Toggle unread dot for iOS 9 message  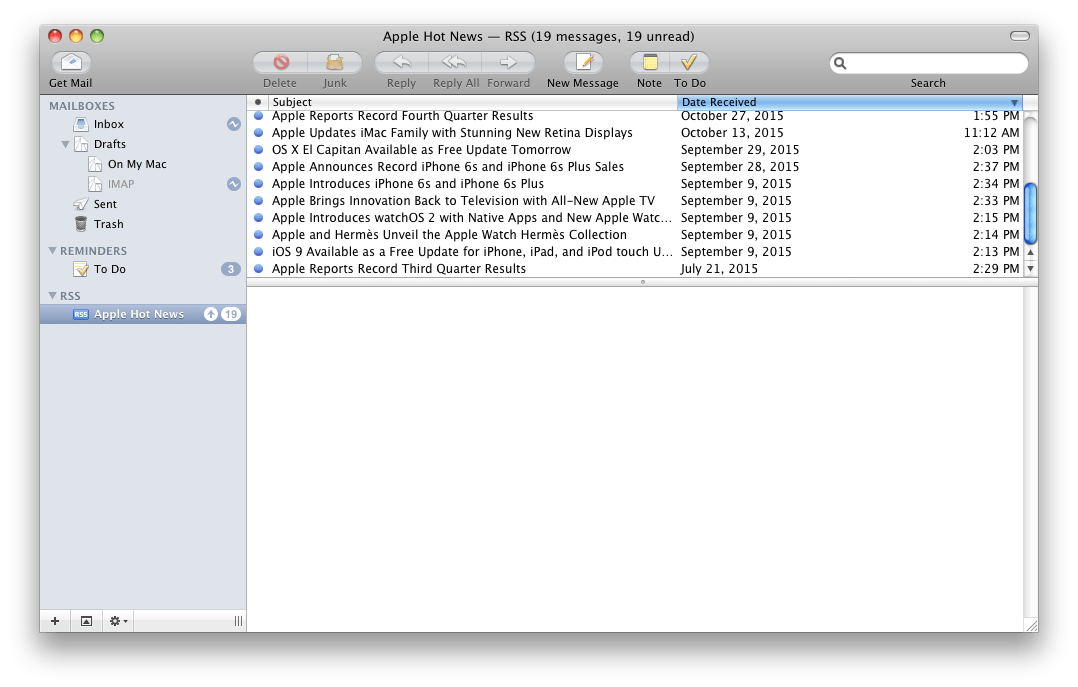(258, 252)
